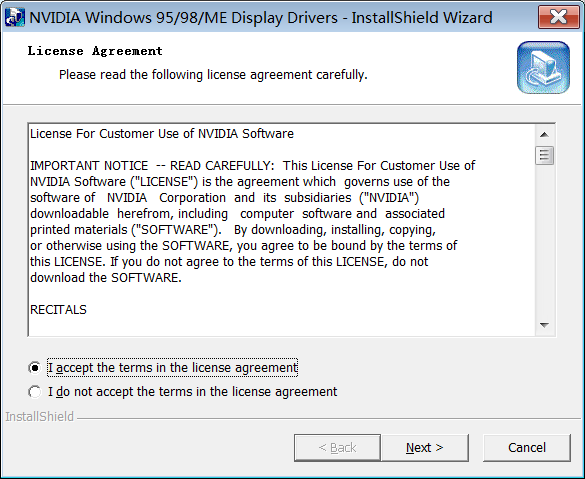The image size is (585, 479).
Task: Click the RECITALS line in license text
Action: (58, 310)
